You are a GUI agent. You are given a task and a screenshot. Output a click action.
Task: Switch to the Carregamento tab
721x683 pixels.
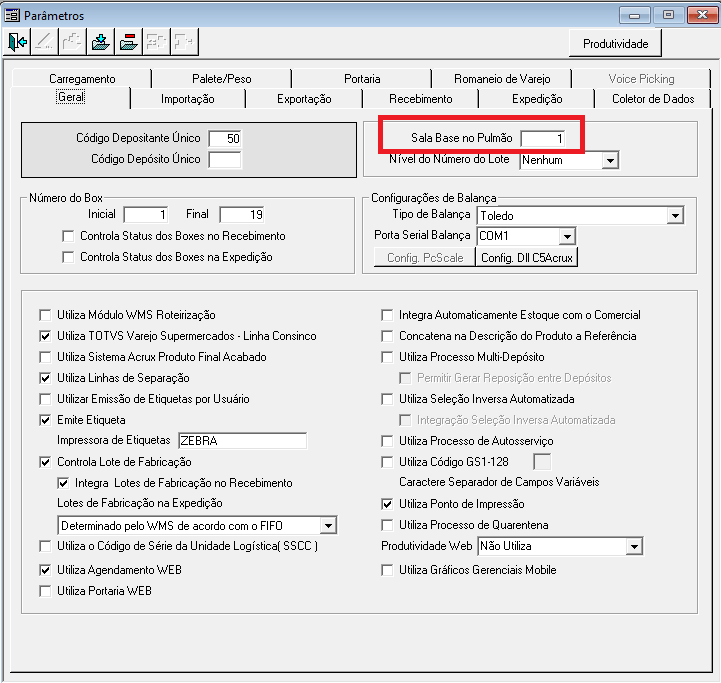point(82,79)
